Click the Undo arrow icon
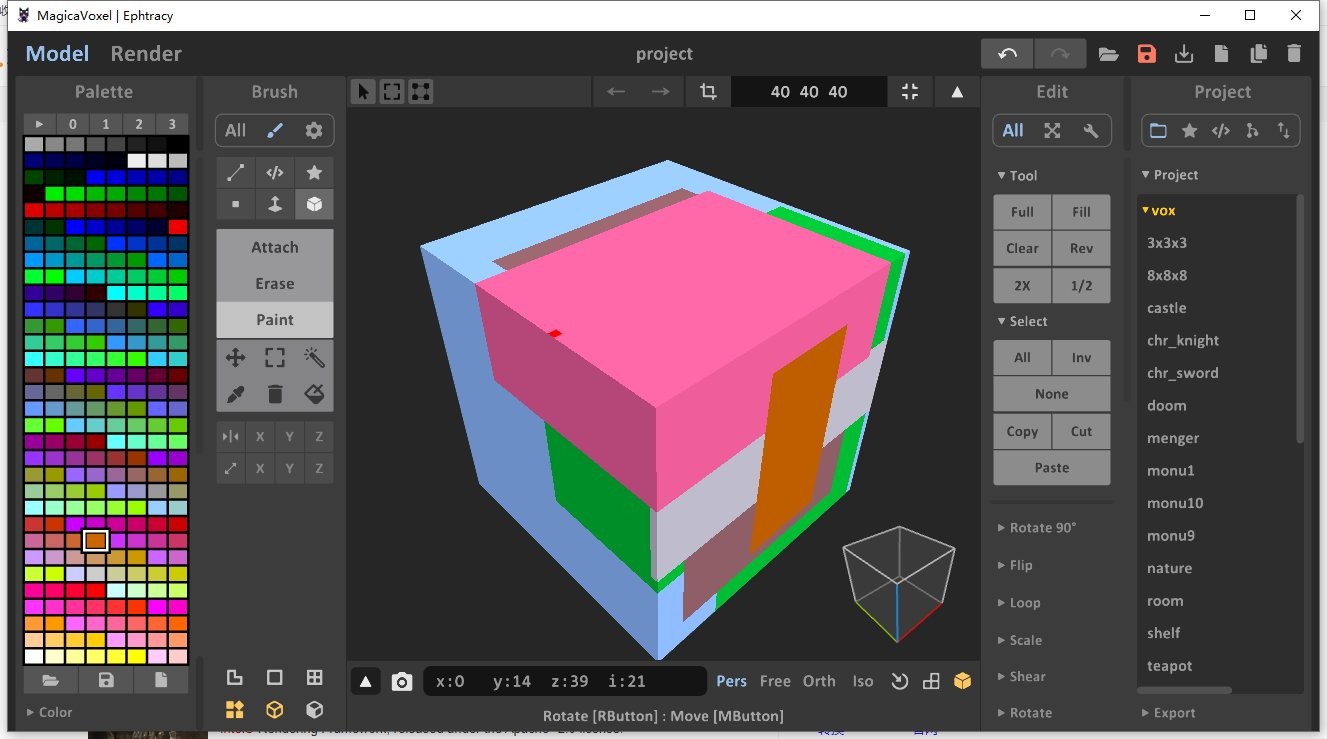 point(1007,54)
